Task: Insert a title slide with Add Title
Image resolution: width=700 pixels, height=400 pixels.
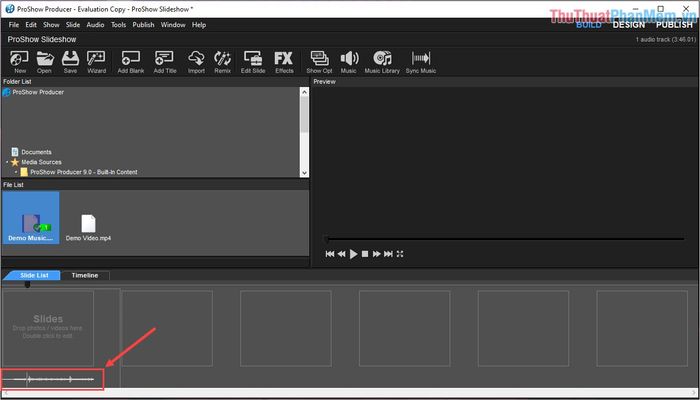Action: (x=165, y=62)
